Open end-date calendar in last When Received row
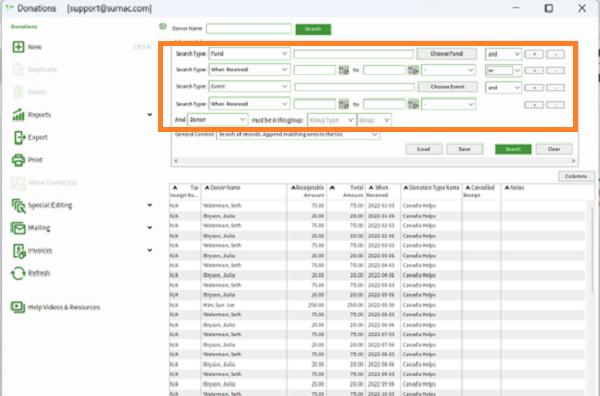 click(x=413, y=104)
